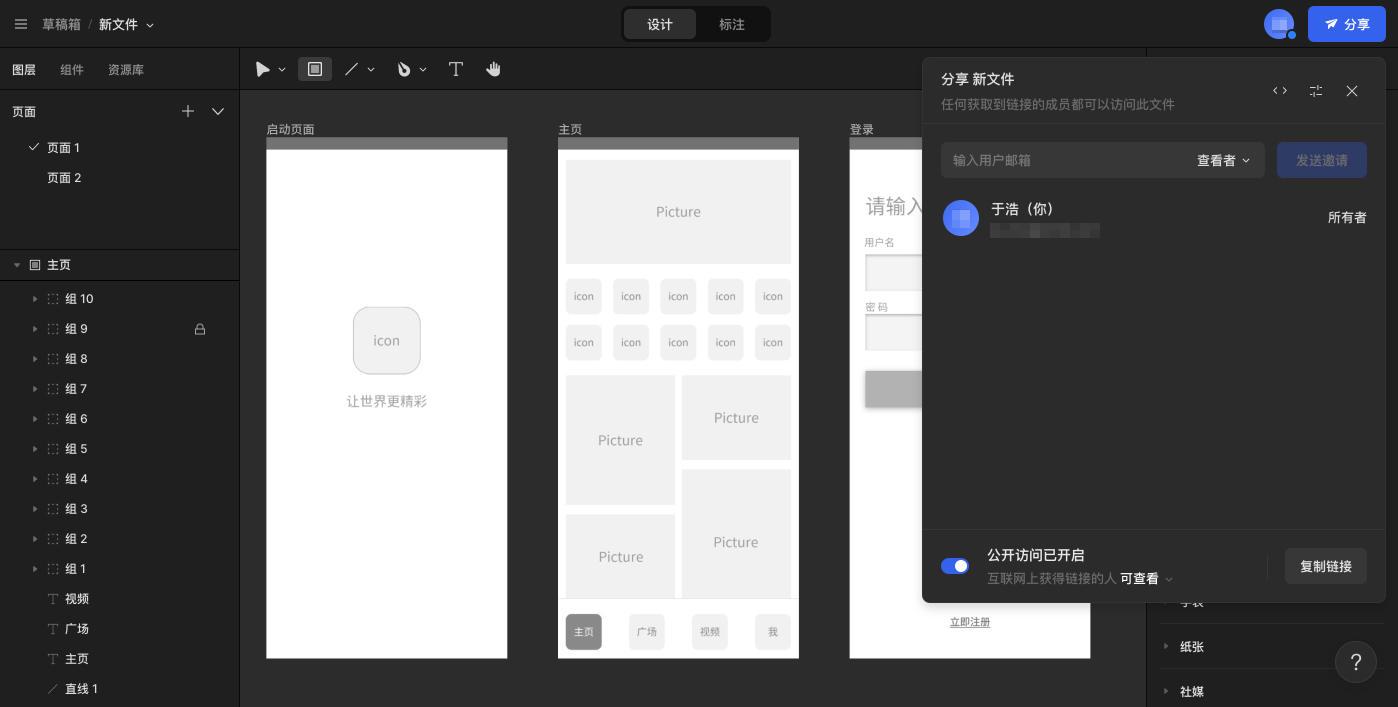
Task: Expand 组 1 layer group
Action: (35, 569)
